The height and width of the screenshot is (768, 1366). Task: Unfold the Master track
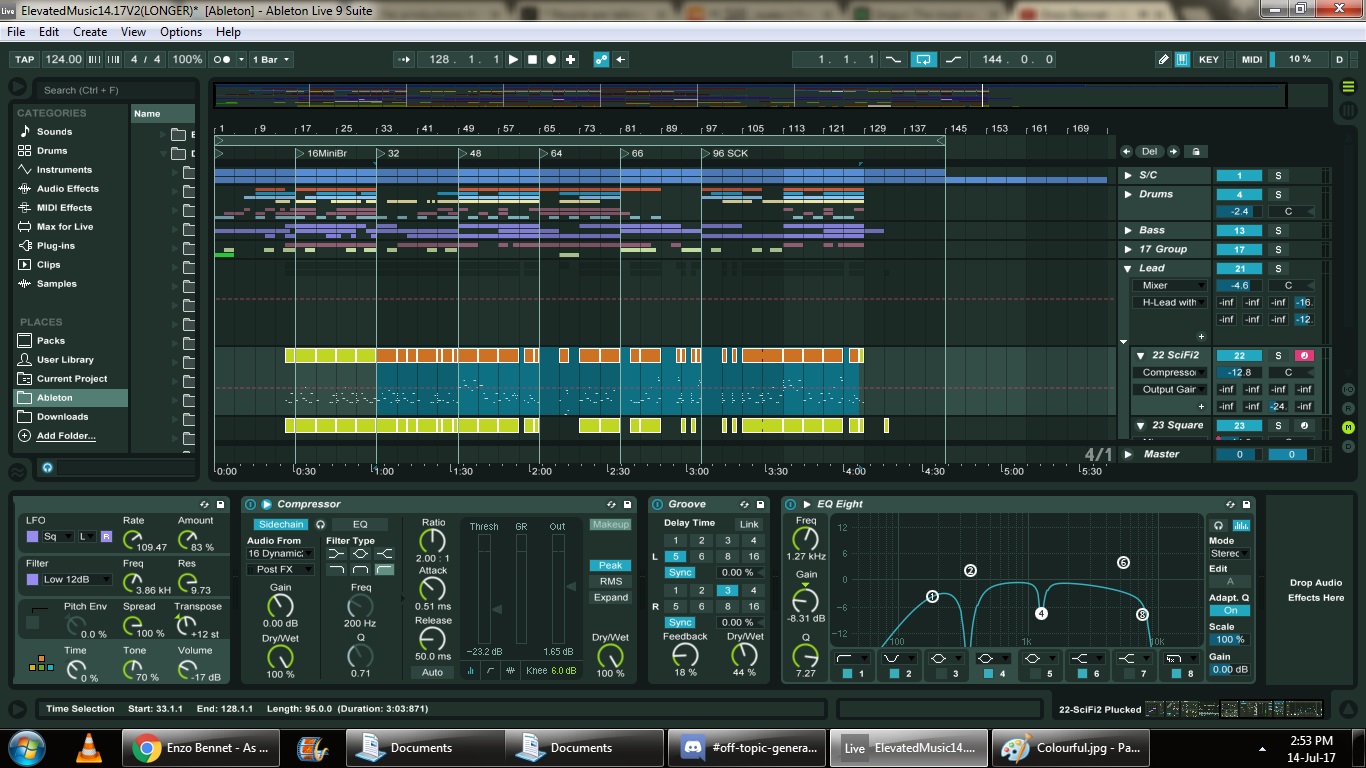(x=1128, y=454)
